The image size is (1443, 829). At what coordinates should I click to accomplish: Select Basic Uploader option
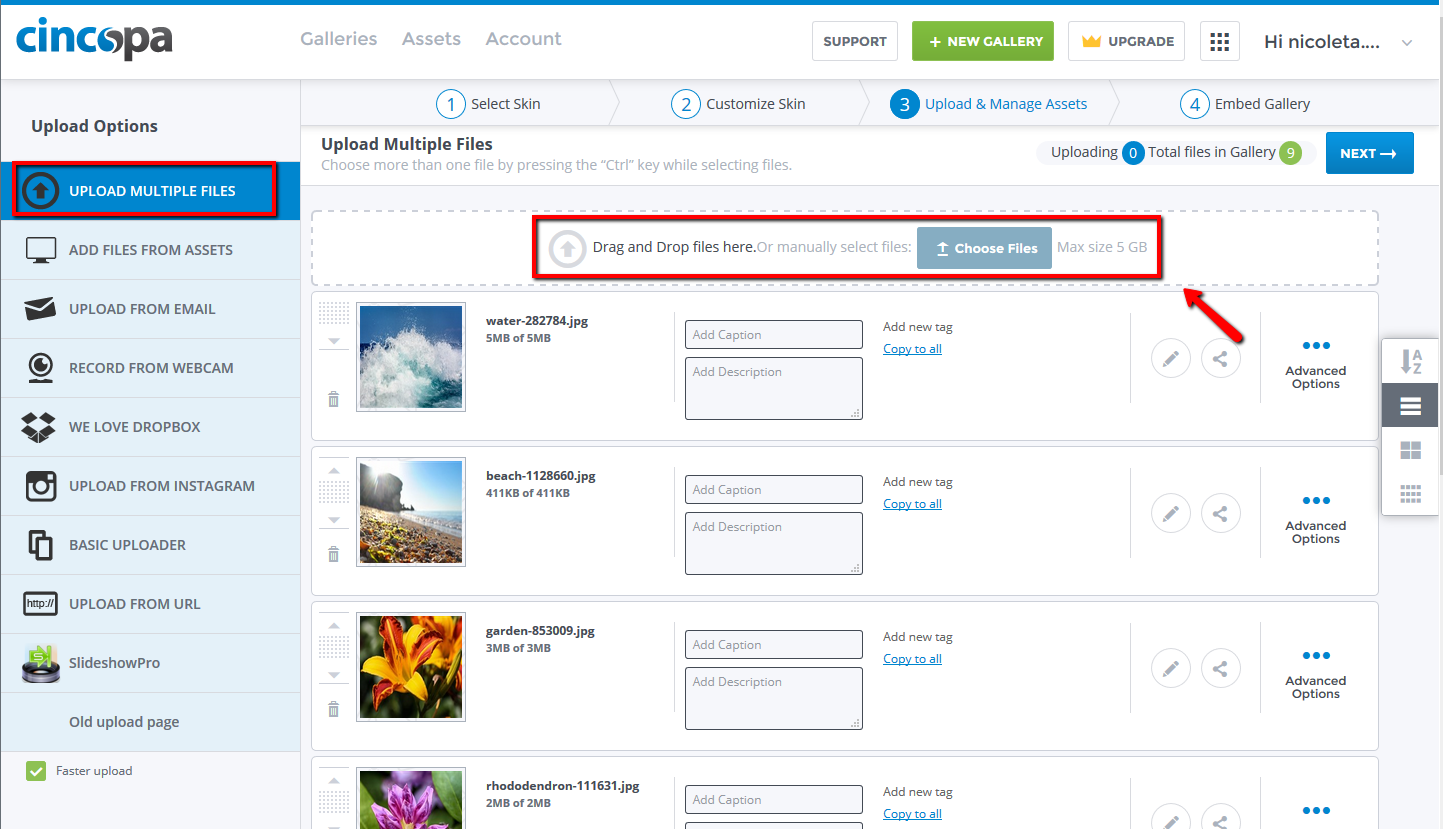coord(150,545)
